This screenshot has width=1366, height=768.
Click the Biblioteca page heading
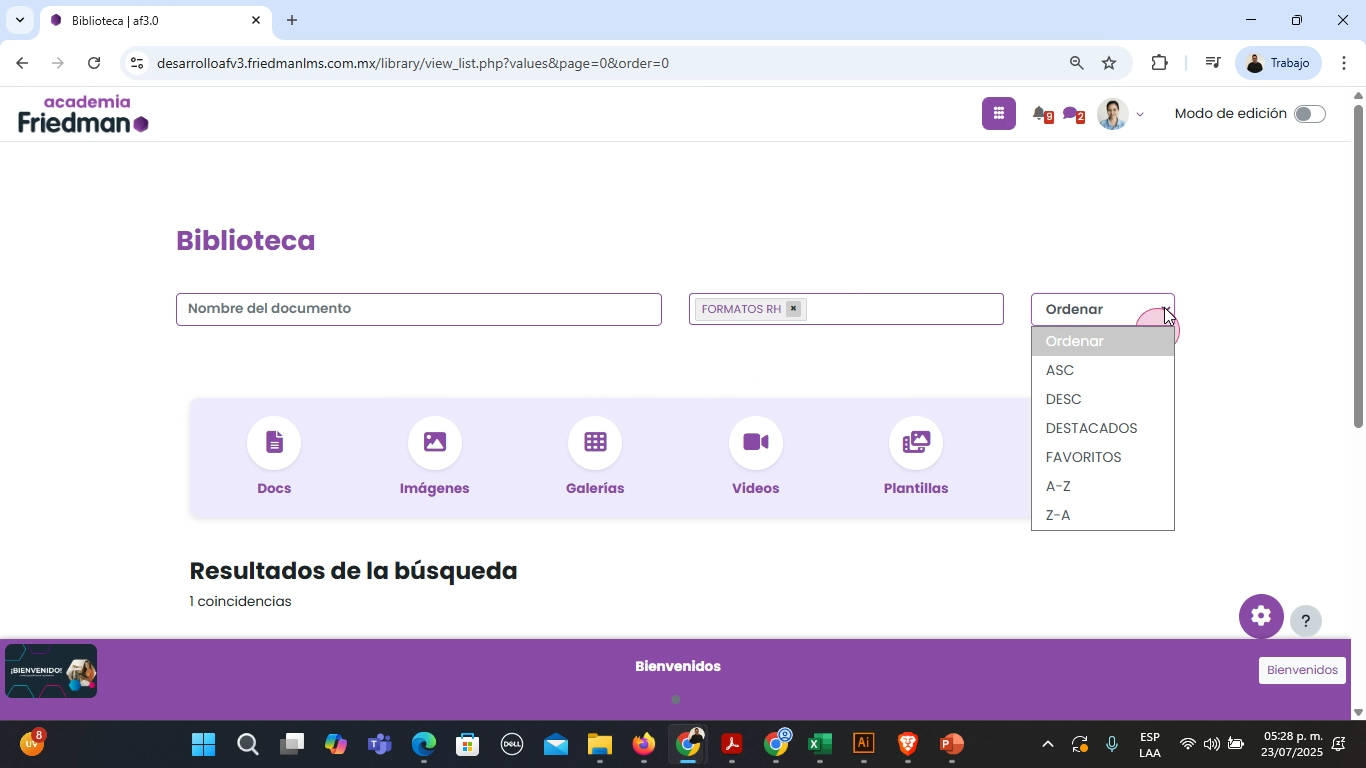pyautogui.click(x=246, y=241)
